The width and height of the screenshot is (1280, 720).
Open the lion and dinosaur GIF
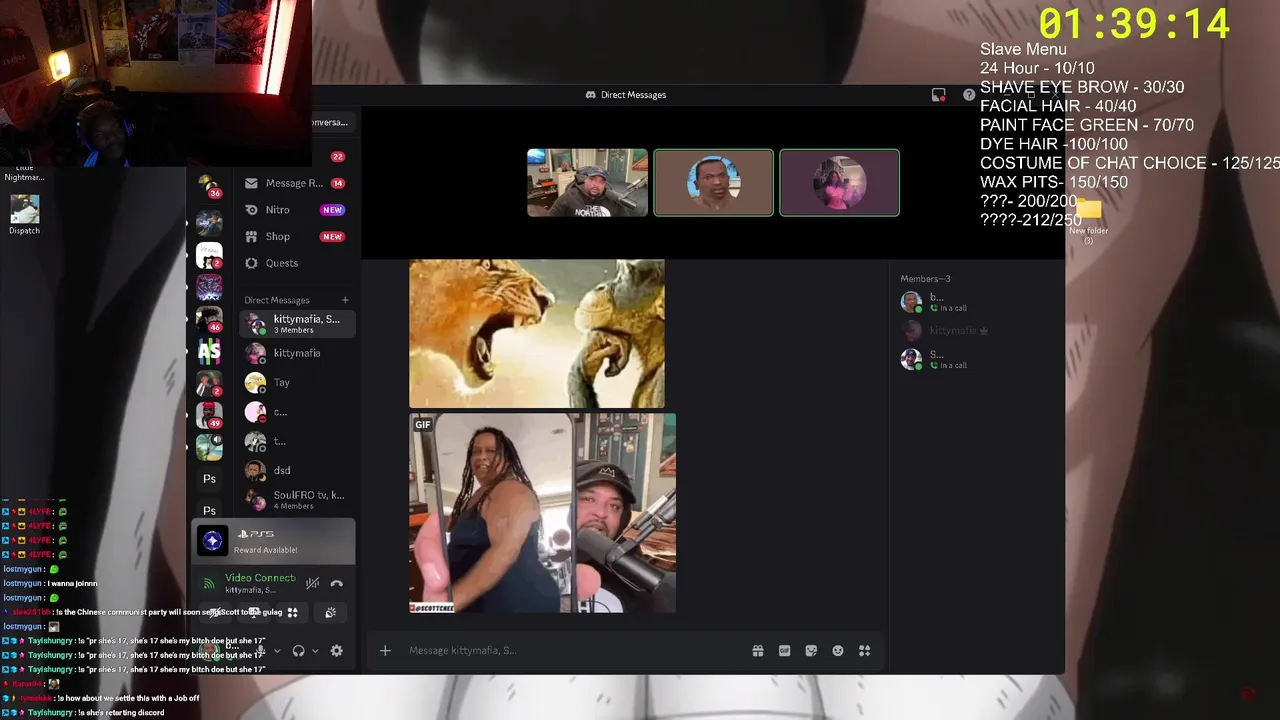(x=536, y=334)
